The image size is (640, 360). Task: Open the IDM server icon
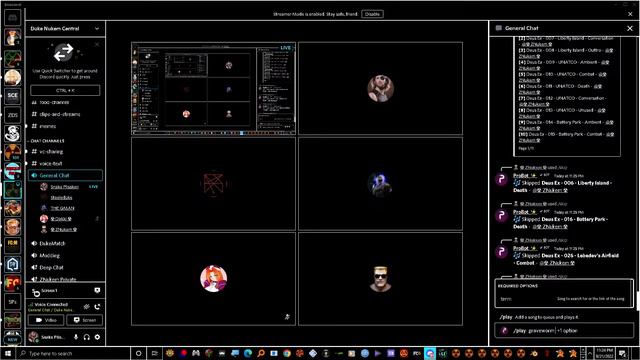[x=13, y=245]
